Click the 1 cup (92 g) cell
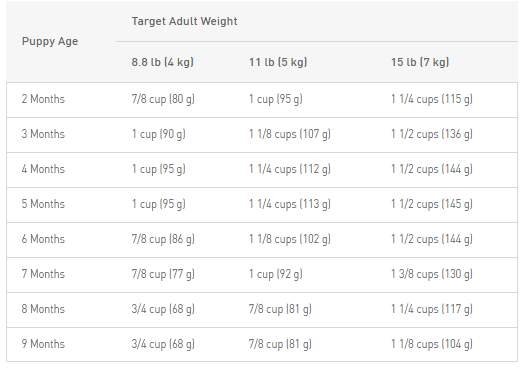Viewport: 524px width, 368px height. click(x=276, y=274)
